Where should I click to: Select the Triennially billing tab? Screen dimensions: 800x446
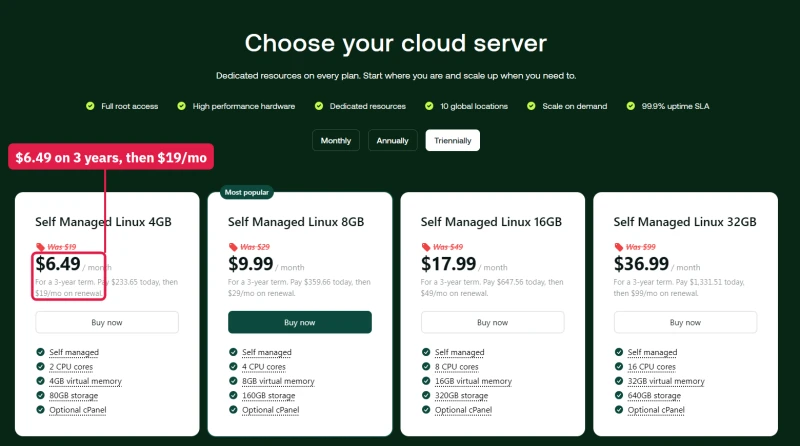(x=453, y=140)
